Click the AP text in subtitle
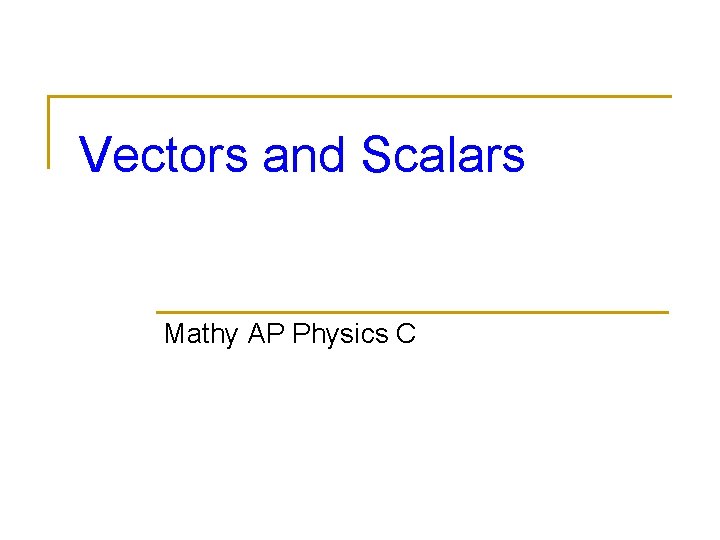 pos(266,334)
